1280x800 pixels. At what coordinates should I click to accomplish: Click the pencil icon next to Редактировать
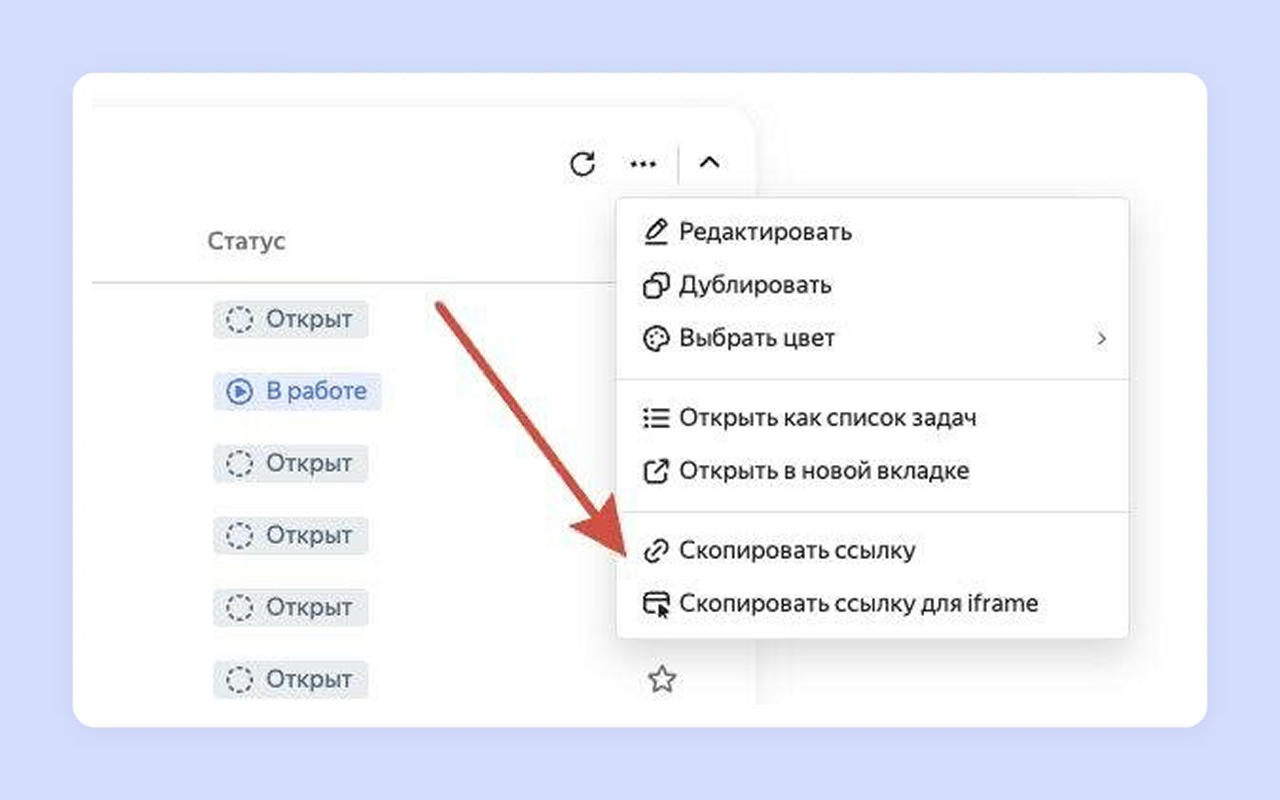[655, 232]
